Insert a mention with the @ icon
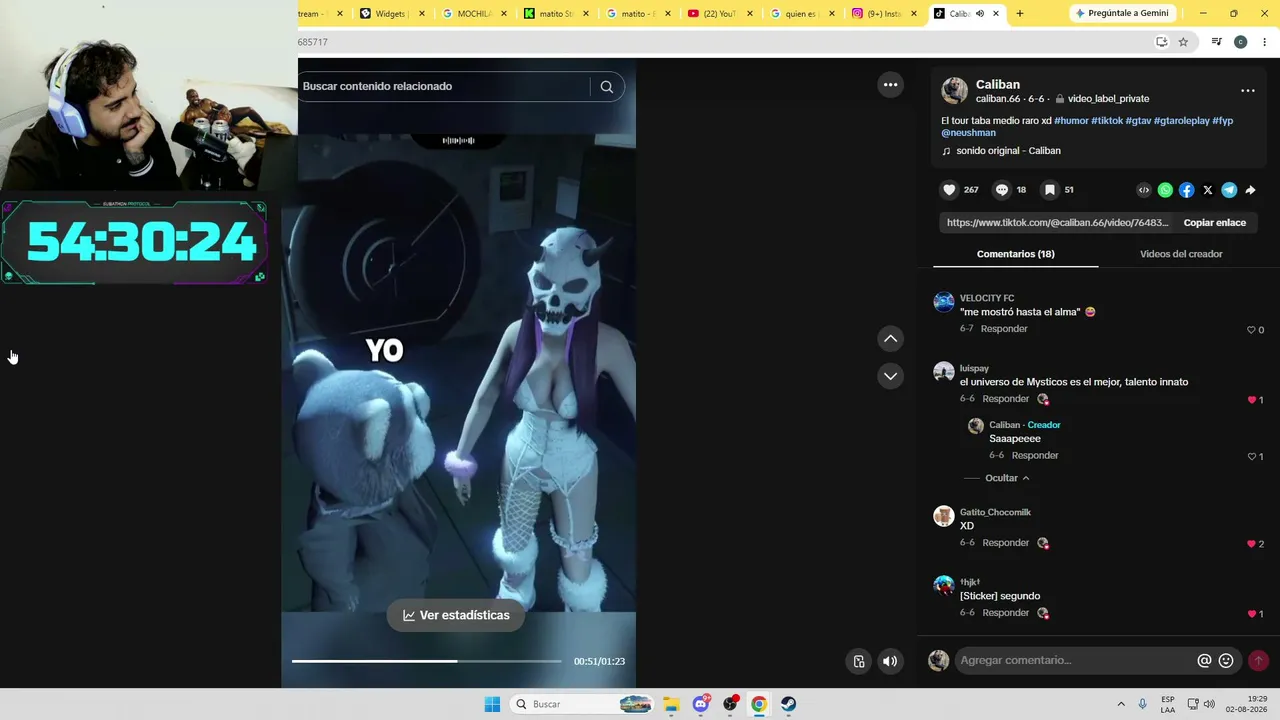The image size is (1280, 720). [1204, 661]
